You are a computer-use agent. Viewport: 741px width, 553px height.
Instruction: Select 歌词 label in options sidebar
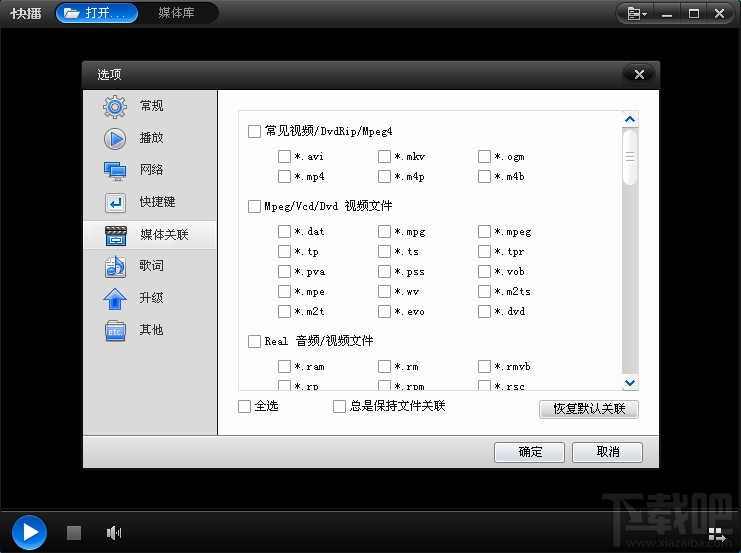pyautogui.click(x=151, y=266)
